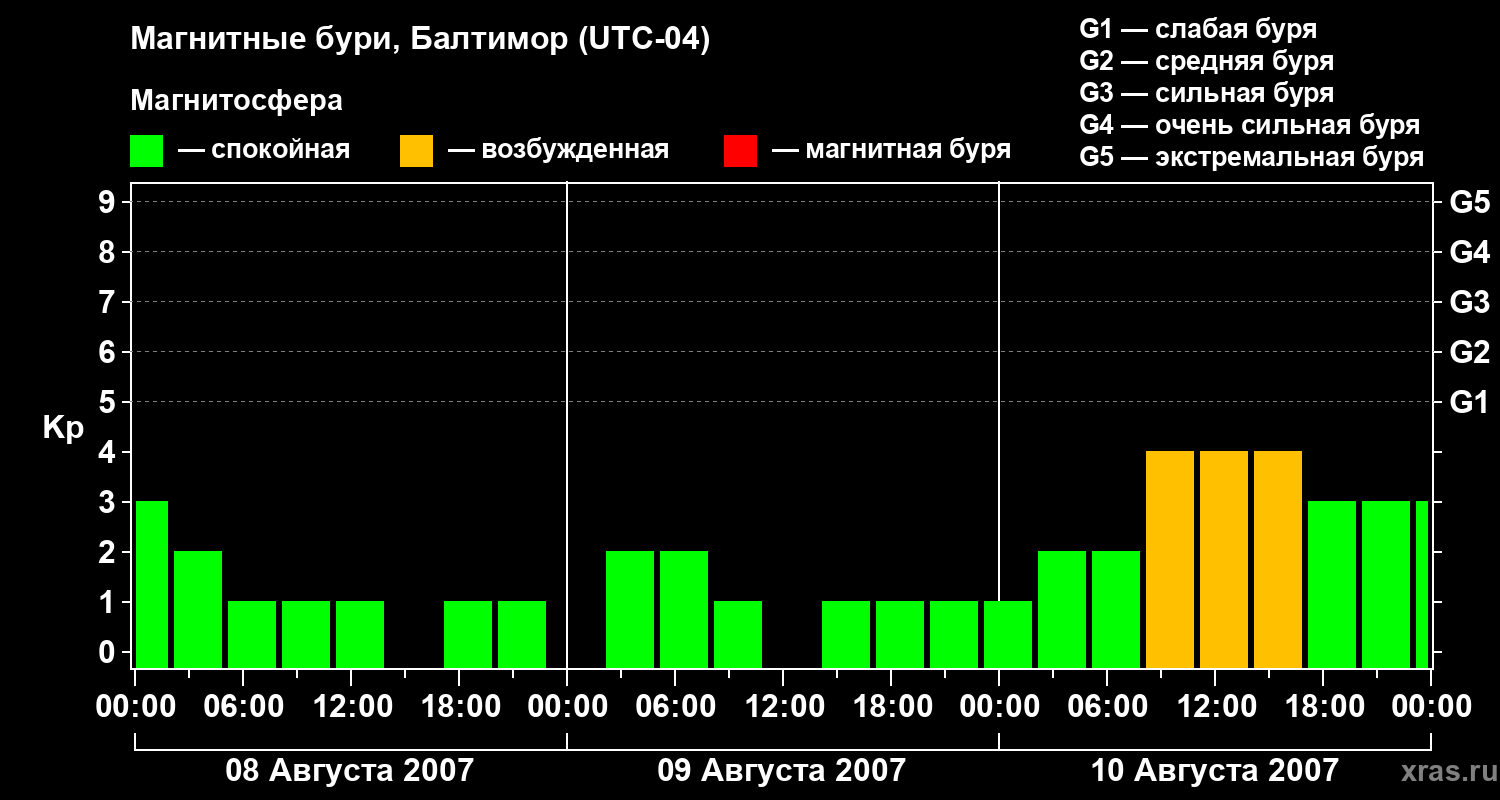Click the right-axis storm level label G2
The width and height of the screenshot is (1500, 800).
[1469, 352]
